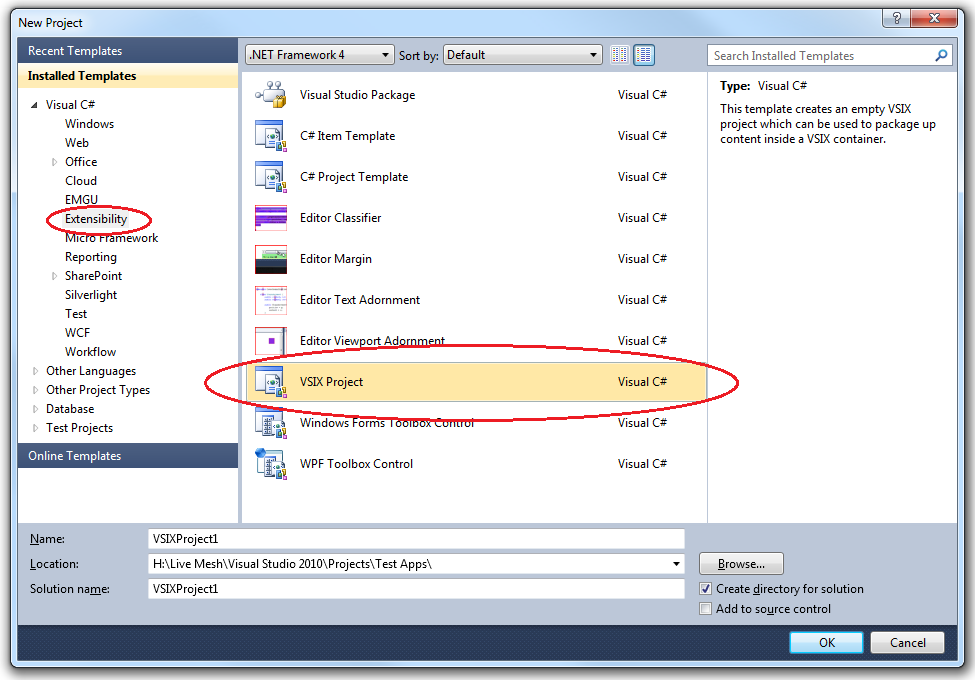Select the Workflow category

coord(90,352)
